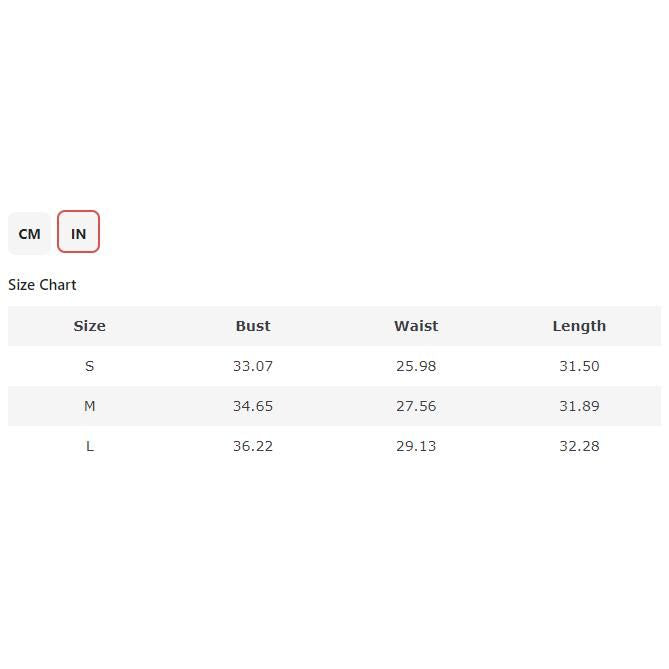
Task: Click the Waist column header
Action: [416, 326]
